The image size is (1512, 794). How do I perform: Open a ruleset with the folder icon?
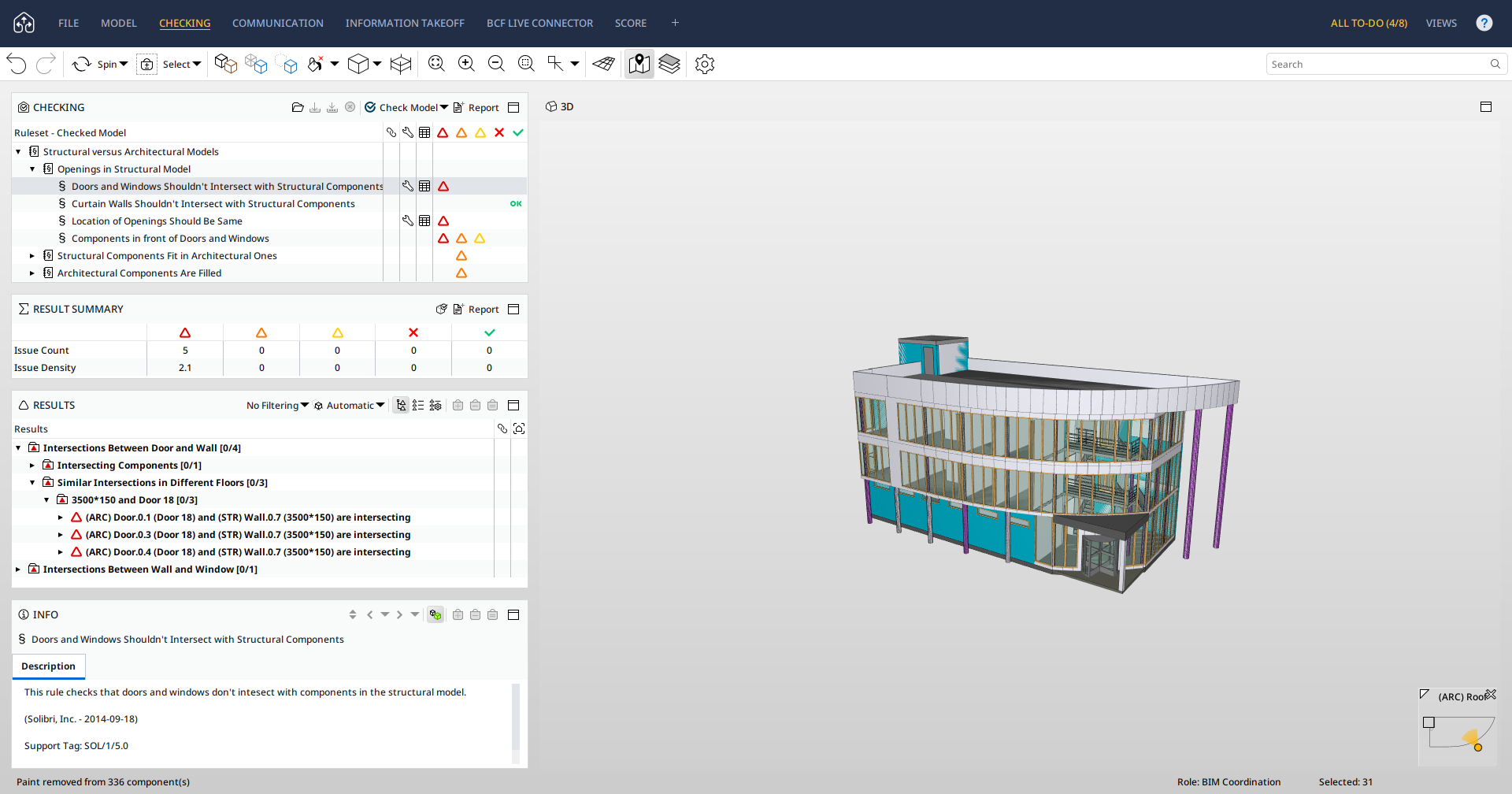click(298, 107)
